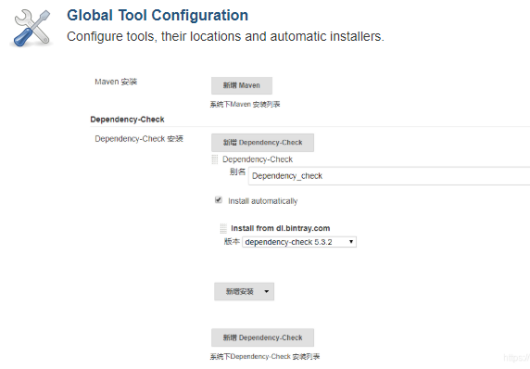Image resolution: width=530 pixels, height=369 pixels.
Task: Open the 新增安裝 installer dropdown button
Action: point(244,292)
